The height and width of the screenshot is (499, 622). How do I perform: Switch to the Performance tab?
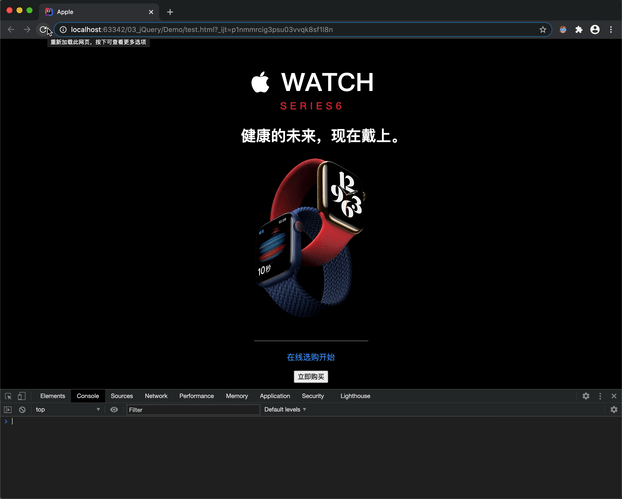tap(196, 396)
